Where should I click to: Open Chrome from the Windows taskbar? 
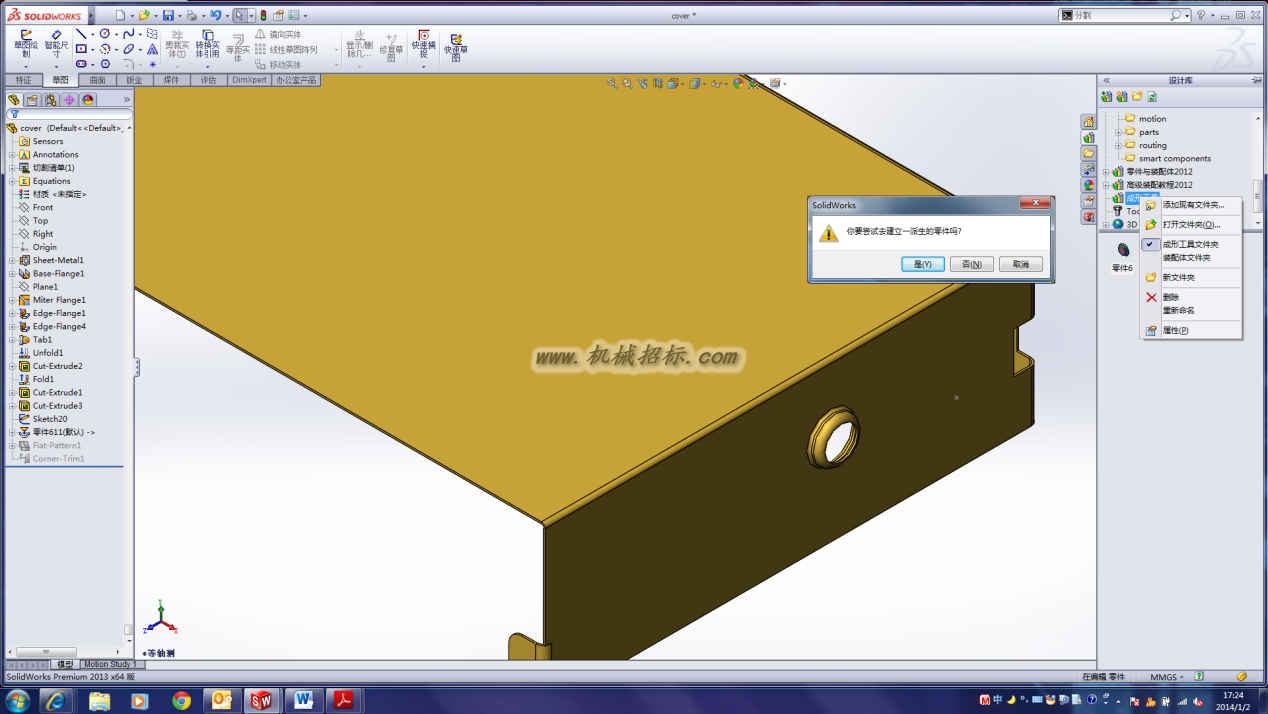click(x=181, y=700)
